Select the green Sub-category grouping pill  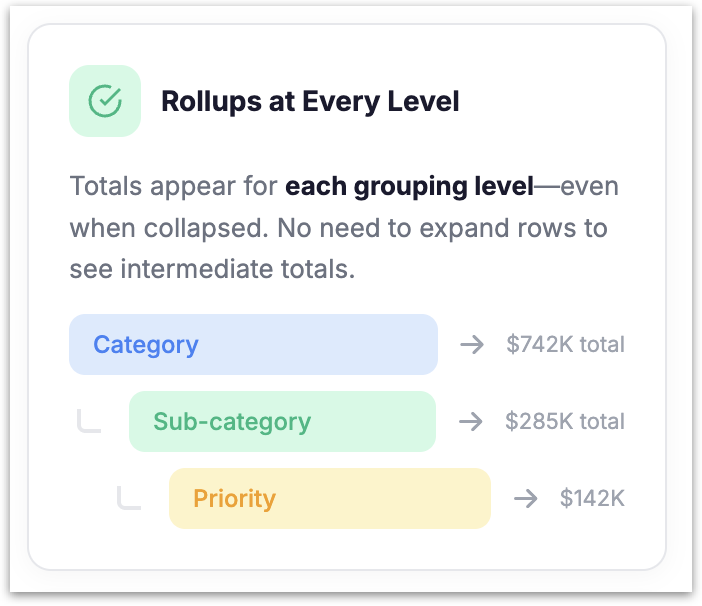[282, 421]
